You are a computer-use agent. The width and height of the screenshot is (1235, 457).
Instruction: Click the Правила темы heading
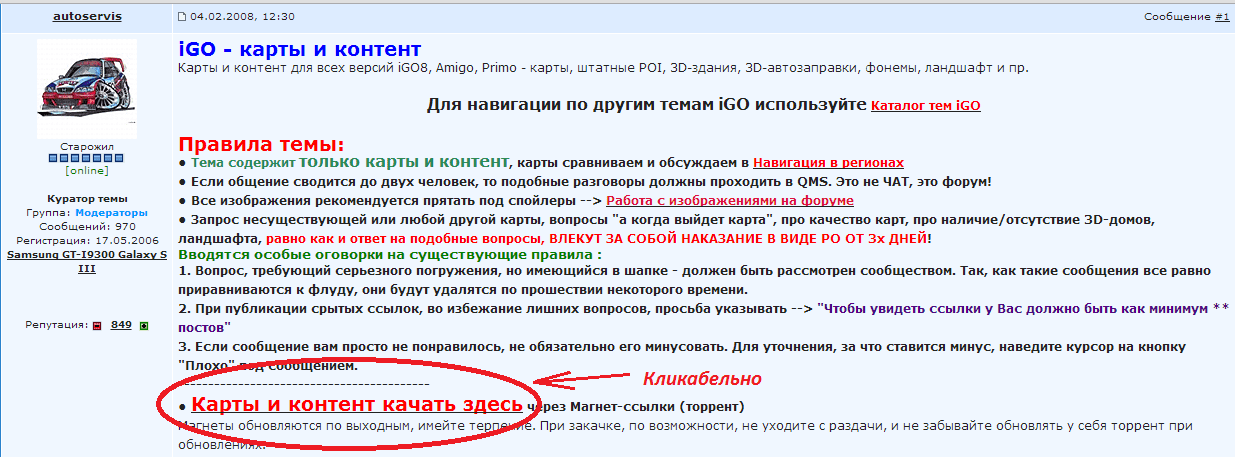[260, 143]
